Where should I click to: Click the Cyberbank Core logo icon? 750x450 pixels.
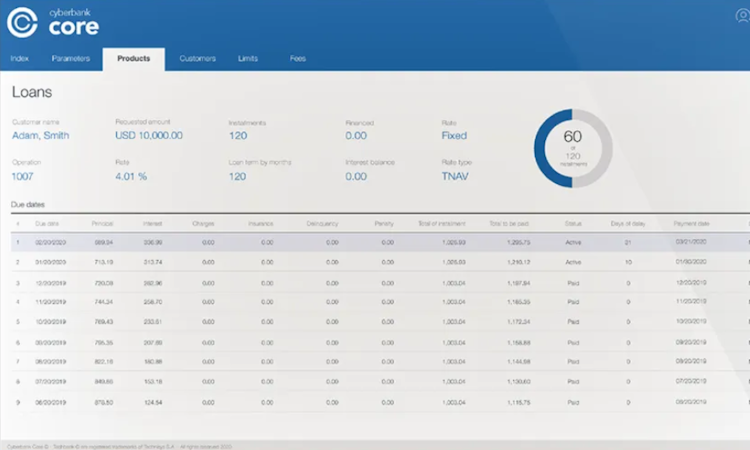pyautogui.click(x=22, y=22)
